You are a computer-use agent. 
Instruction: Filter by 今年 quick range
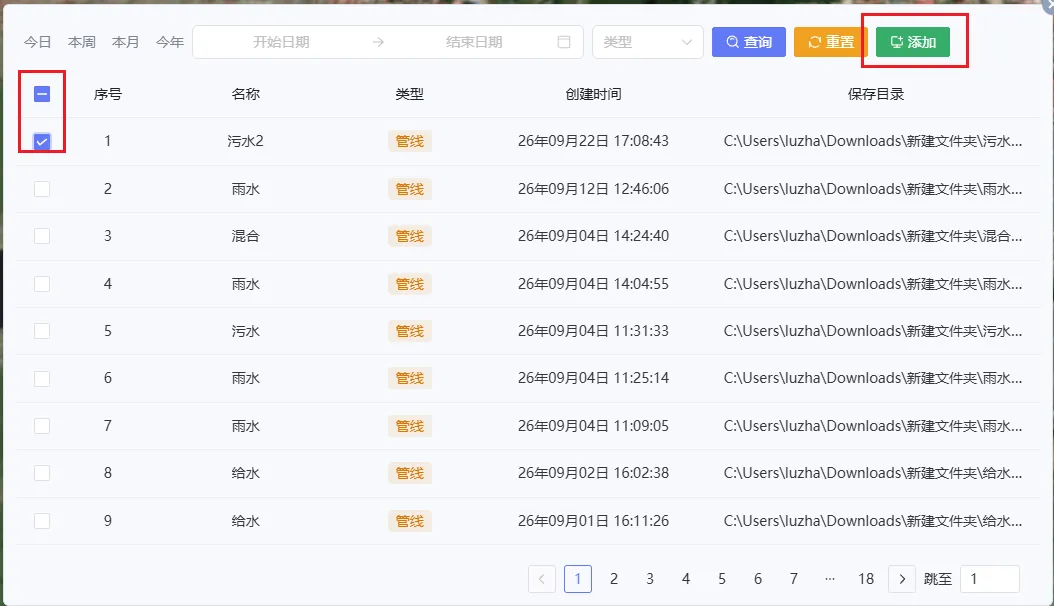(170, 42)
